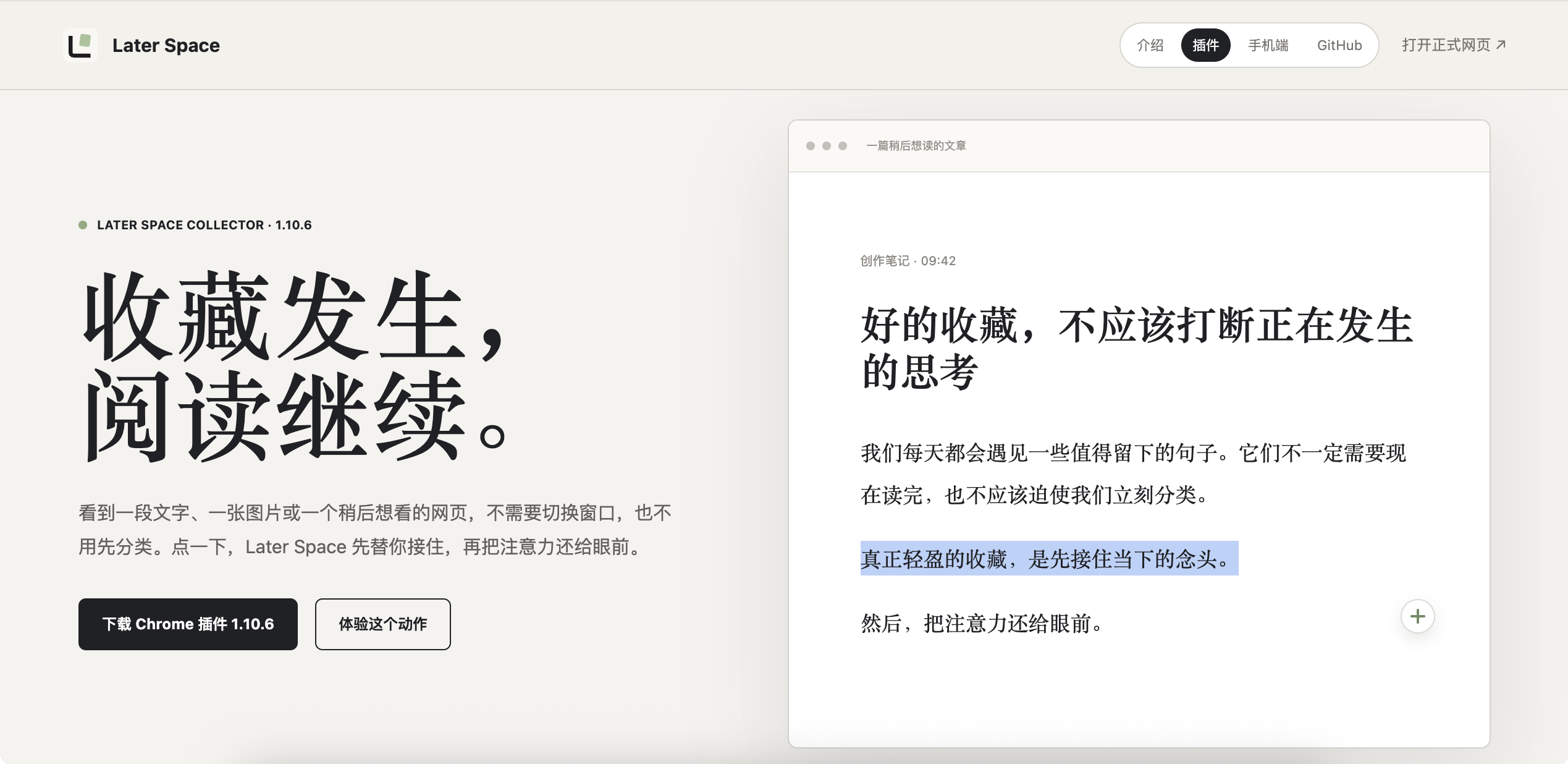
Task: Click article heading 好的收藏，不应该打断正在发生的思考
Action: [x=1137, y=348]
